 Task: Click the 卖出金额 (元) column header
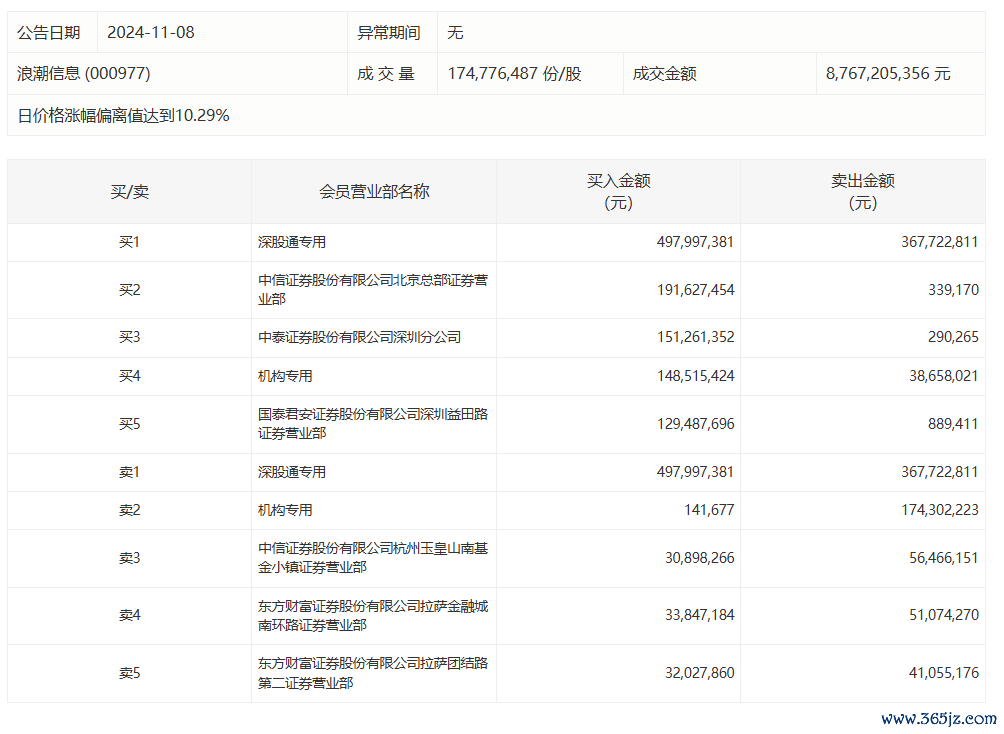[x=862, y=192]
